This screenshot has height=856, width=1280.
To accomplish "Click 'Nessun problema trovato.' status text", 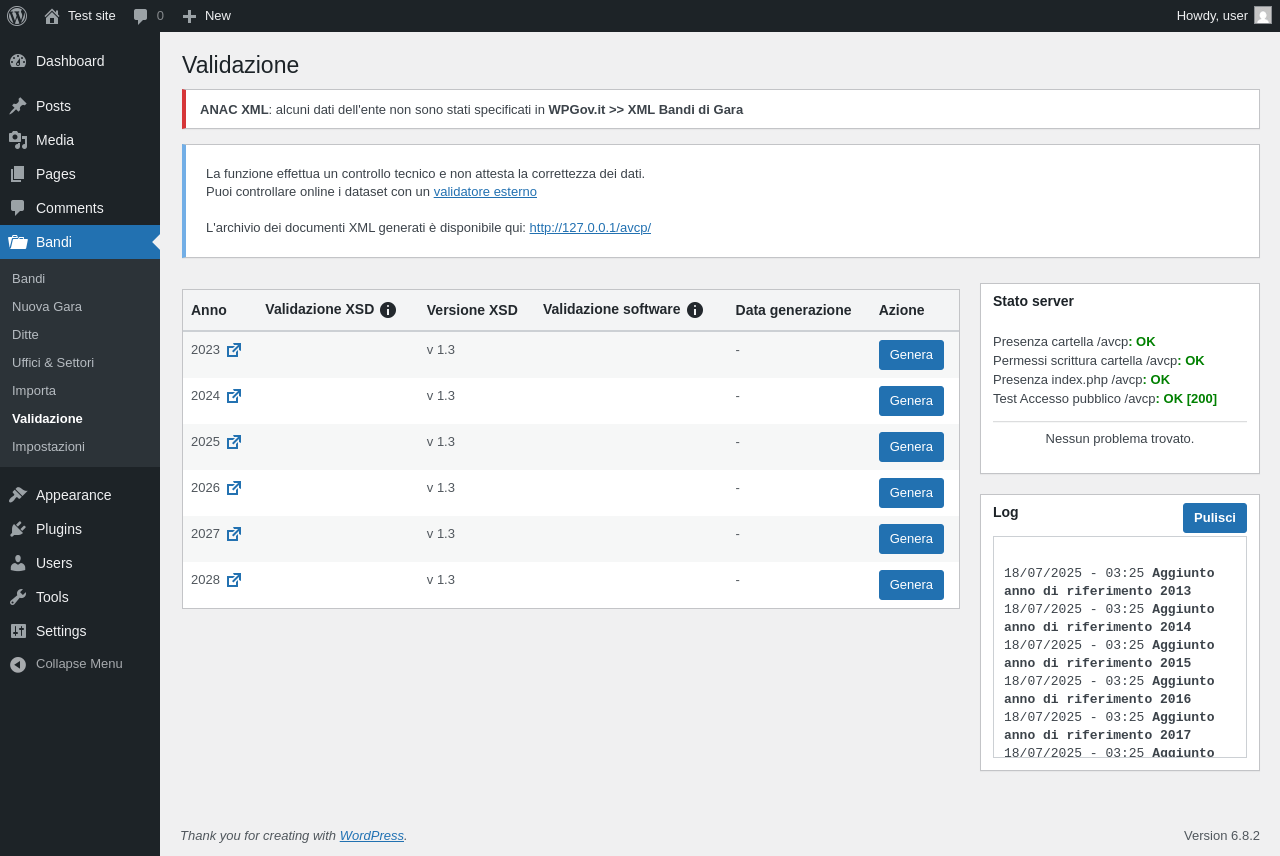I will click(x=1120, y=439).
